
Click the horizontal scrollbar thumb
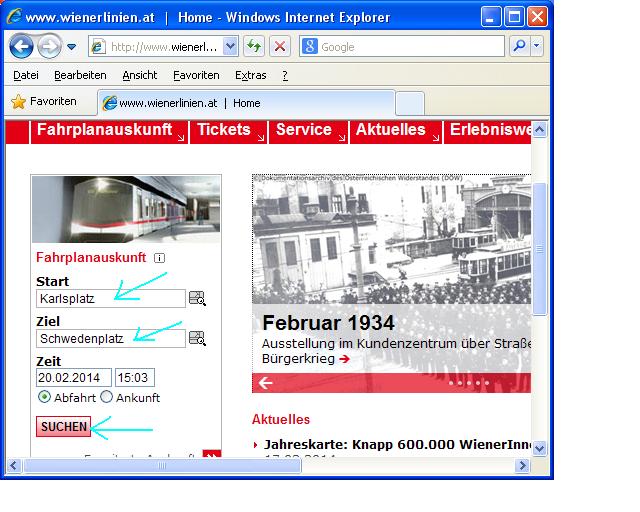pyautogui.click(x=162, y=465)
